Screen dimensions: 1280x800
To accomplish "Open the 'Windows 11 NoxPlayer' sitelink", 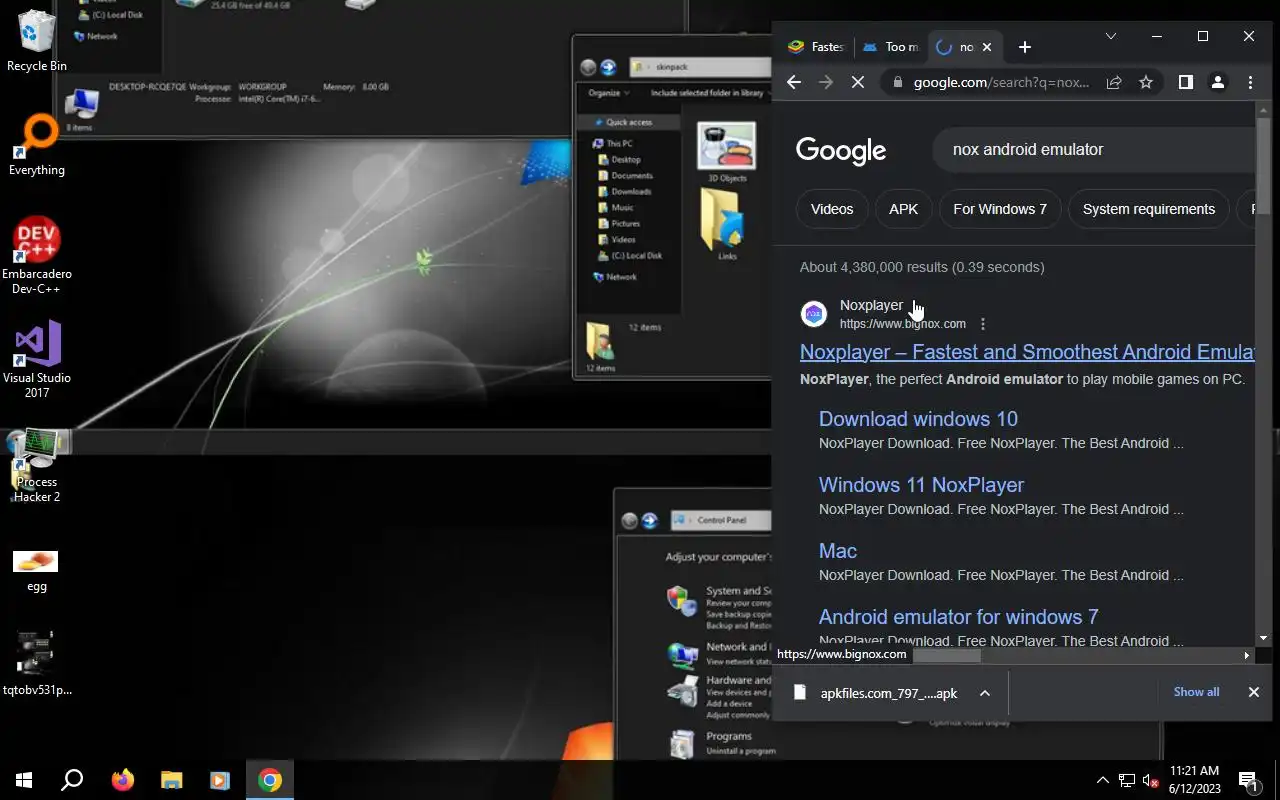I will tap(921, 485).
